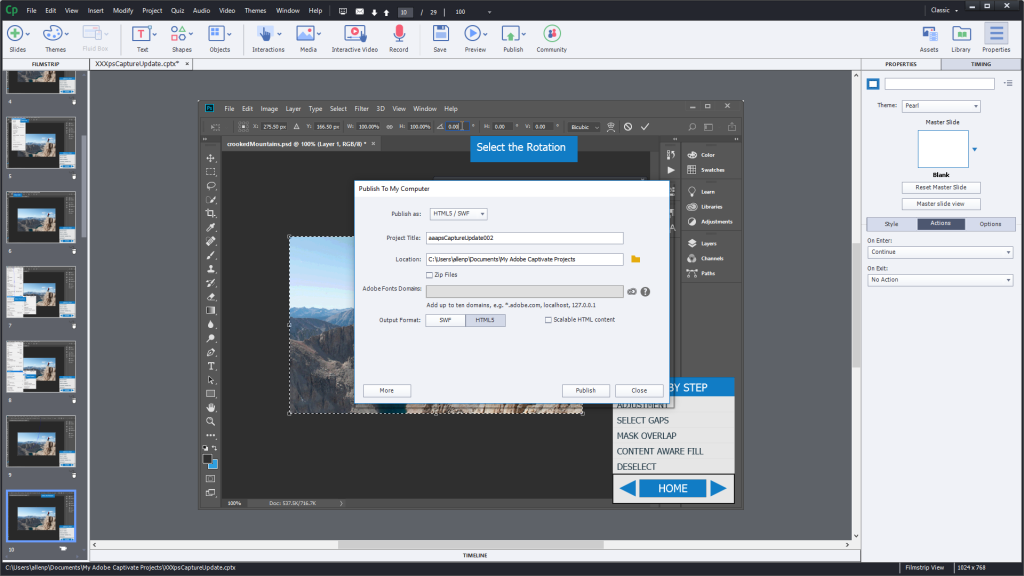This screenshot has width=1024, height=576.
Task: Click the Preview toolbar icon
Action: 475,35
